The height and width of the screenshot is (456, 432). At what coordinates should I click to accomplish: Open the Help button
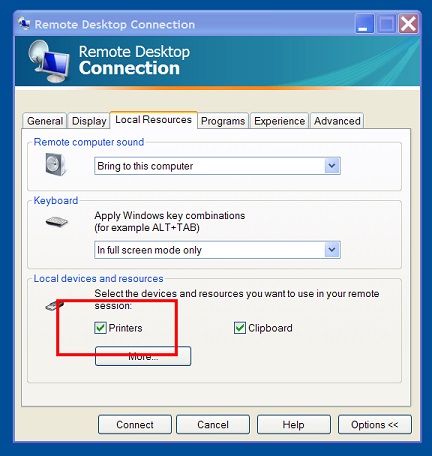294,425
